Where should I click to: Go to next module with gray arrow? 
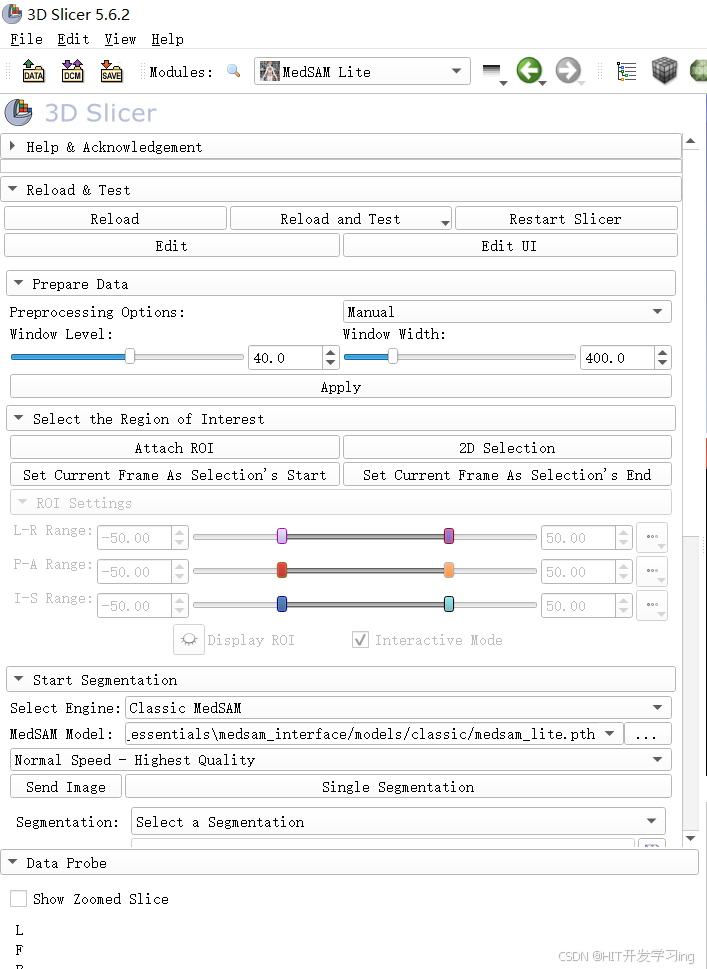click(569, 71)
